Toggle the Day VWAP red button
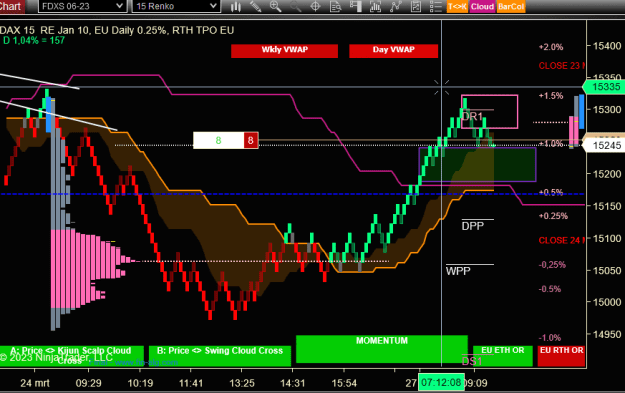This screenshot has height=393, width=625. [393, 51]
